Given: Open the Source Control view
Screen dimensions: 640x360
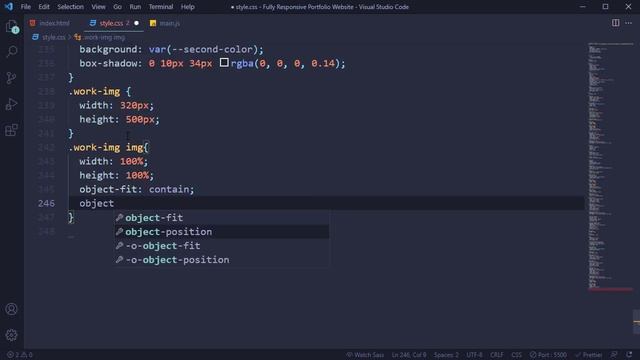Looking at the screenshot, I should (12, 78).
